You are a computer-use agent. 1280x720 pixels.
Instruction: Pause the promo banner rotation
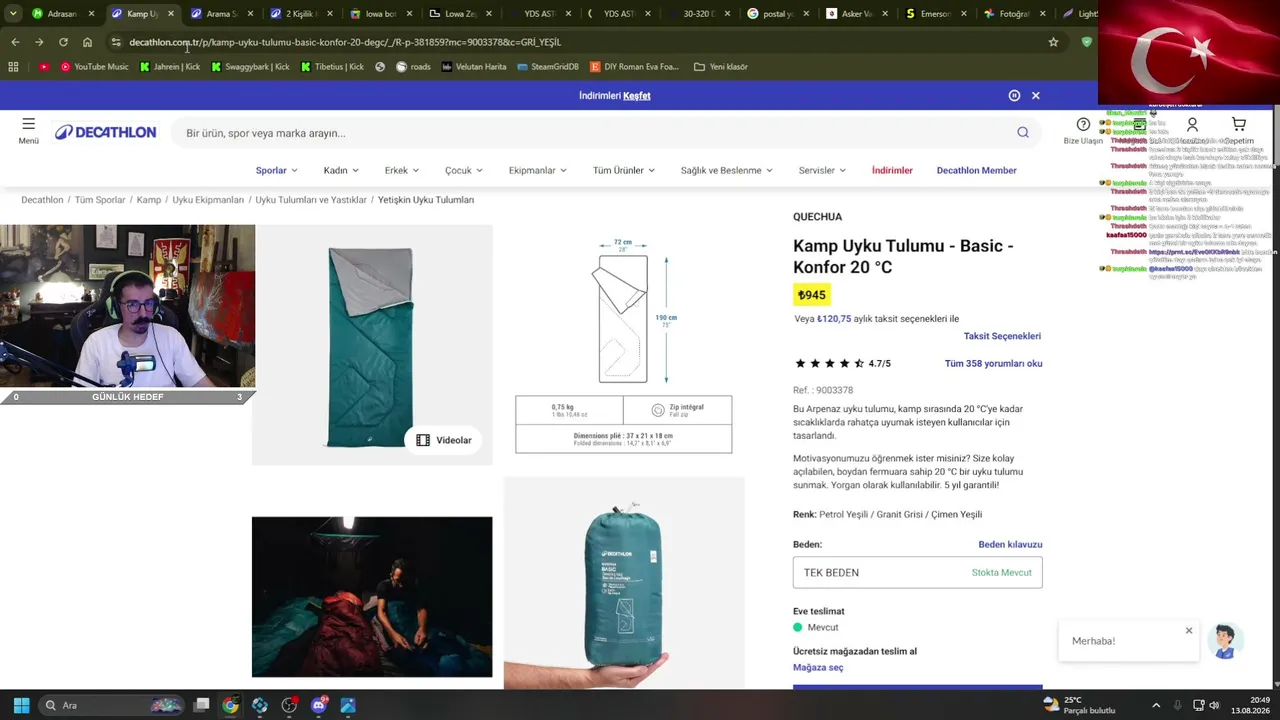click(x=1014, y=96)
